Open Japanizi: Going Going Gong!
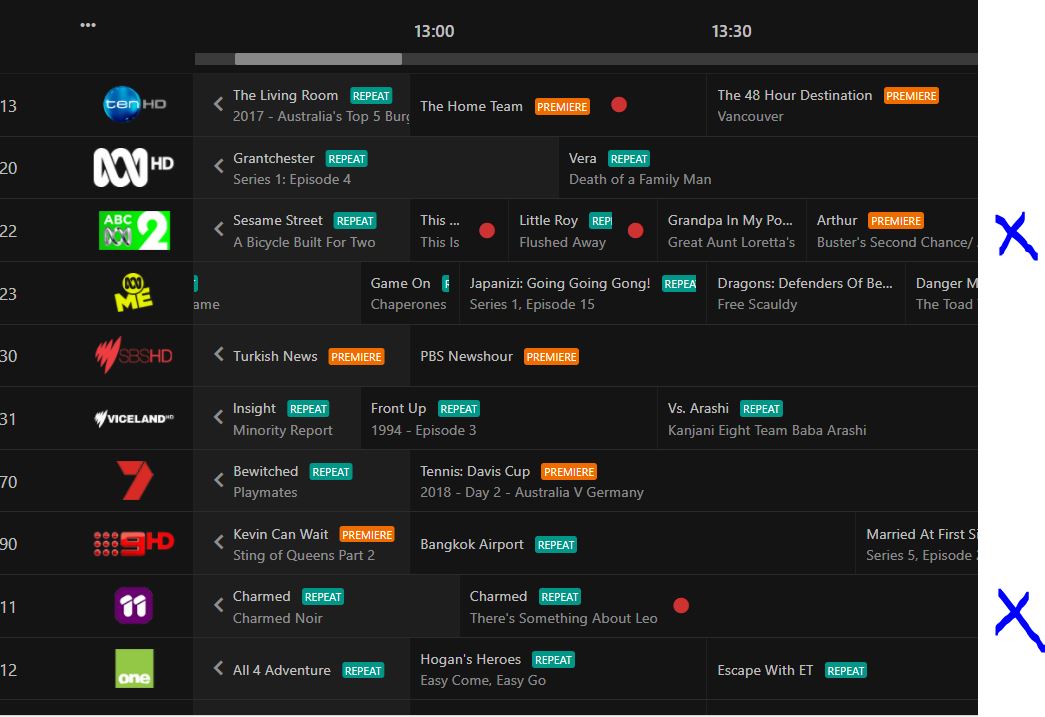Screen dimensions: 1045x717 tap(582, 293)
